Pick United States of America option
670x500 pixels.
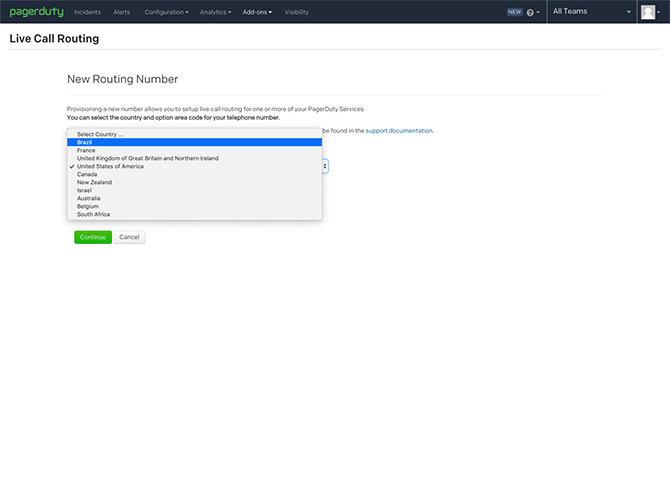[x=110, y=166]
